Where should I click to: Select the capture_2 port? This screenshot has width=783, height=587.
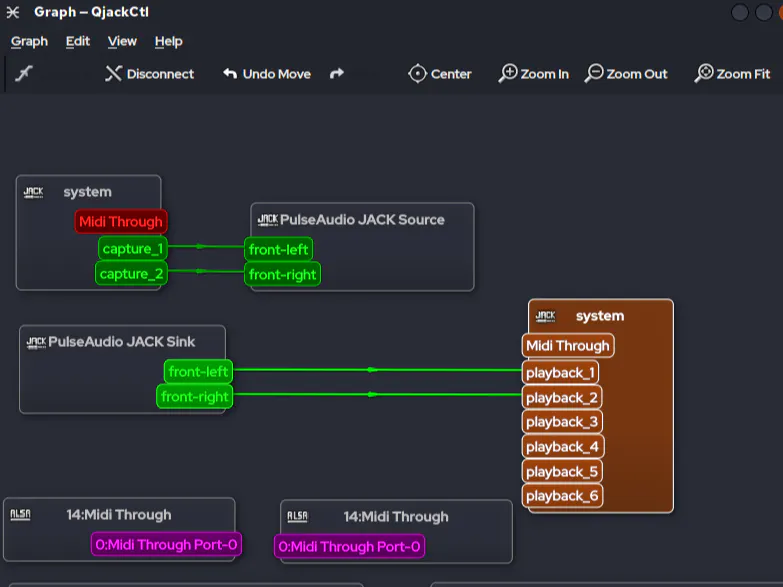pos(131,274)
